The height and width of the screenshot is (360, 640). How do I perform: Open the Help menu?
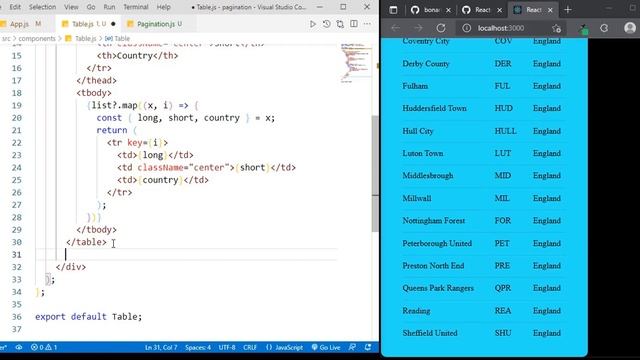point(164,7)
